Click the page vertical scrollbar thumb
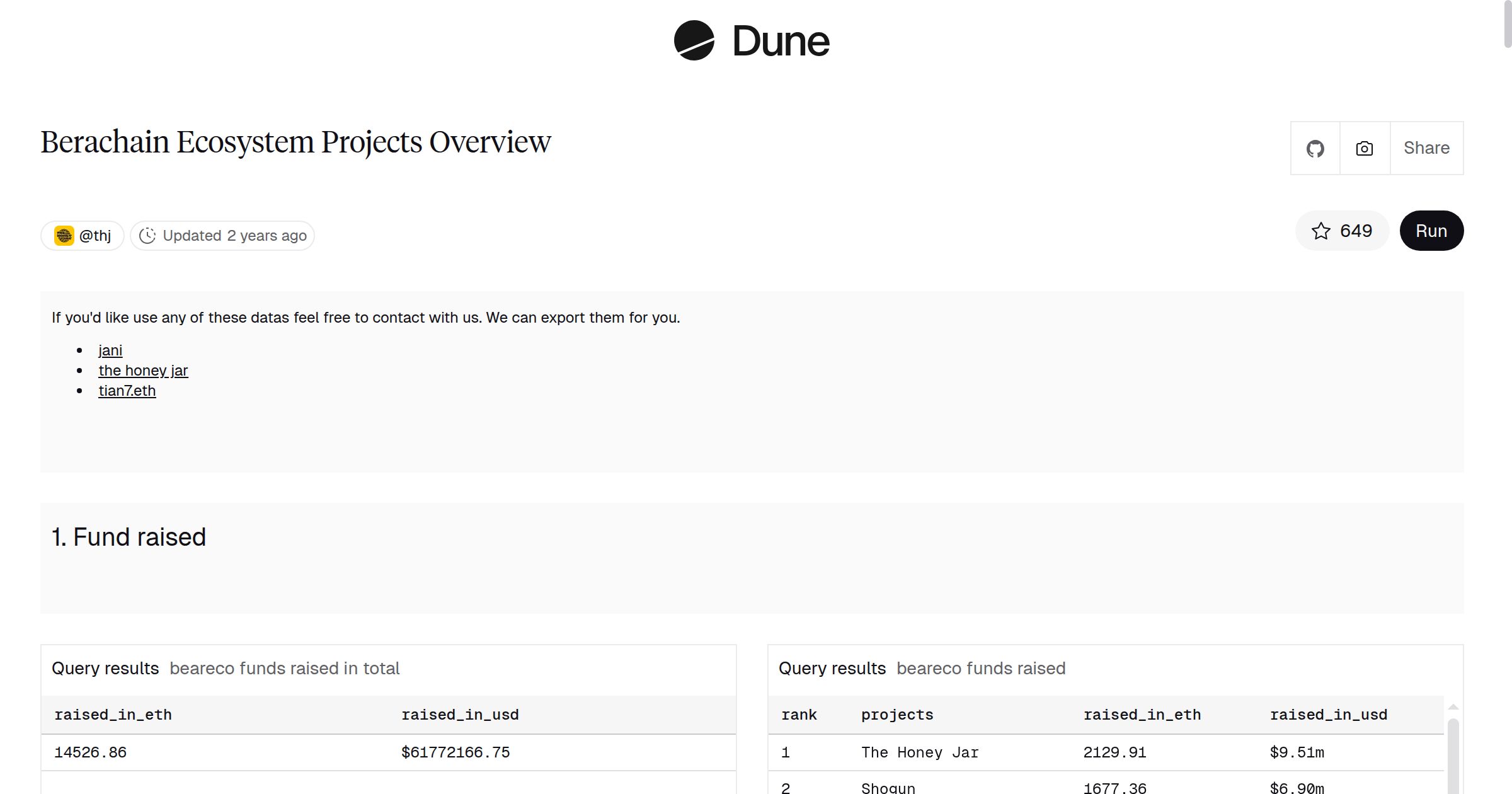Screen dimensions: 1512x794 click(1507, 24)
